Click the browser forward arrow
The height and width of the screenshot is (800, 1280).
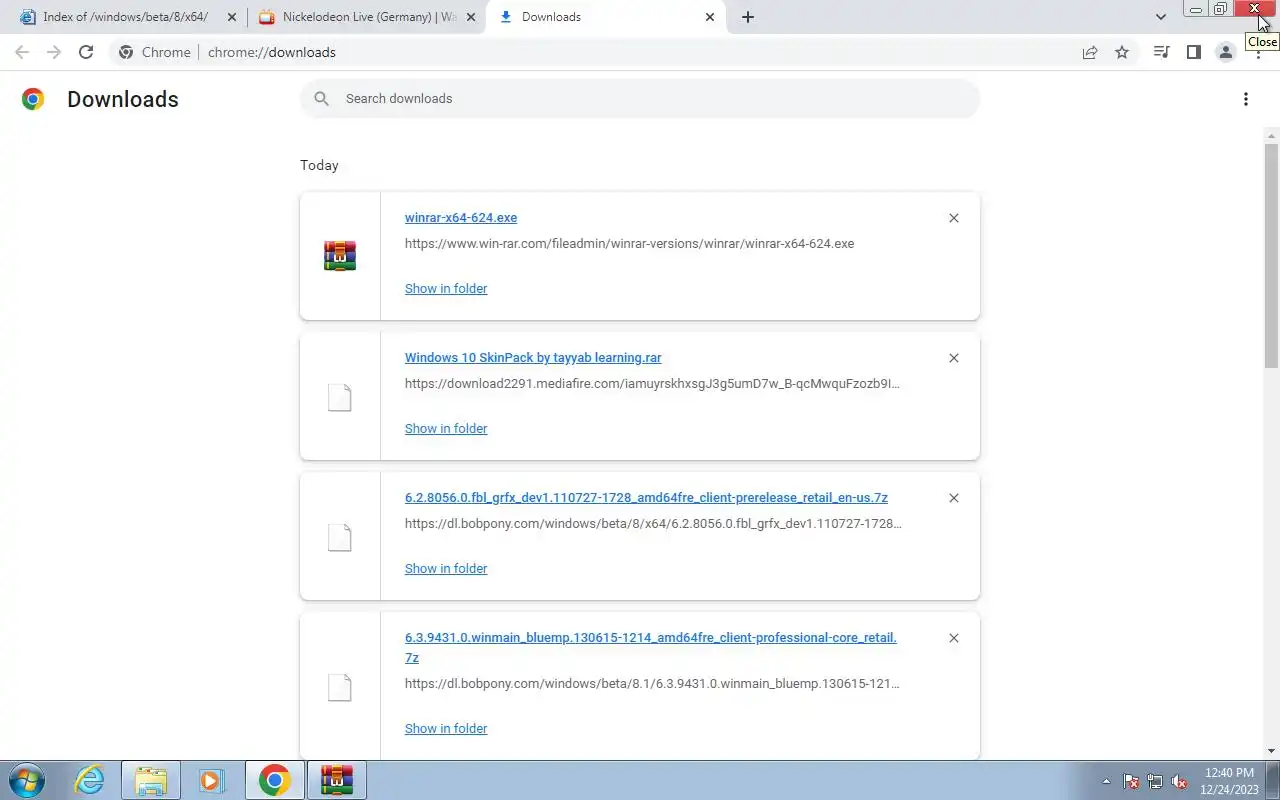click(x=54, y=52)
